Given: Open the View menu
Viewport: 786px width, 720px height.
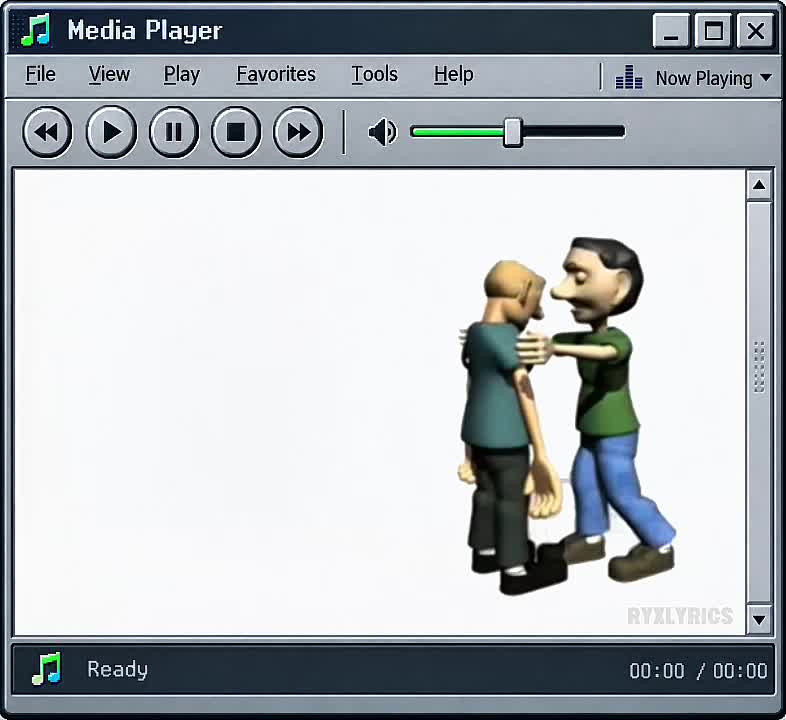Looking at the screenshot, I should (109, 75).
